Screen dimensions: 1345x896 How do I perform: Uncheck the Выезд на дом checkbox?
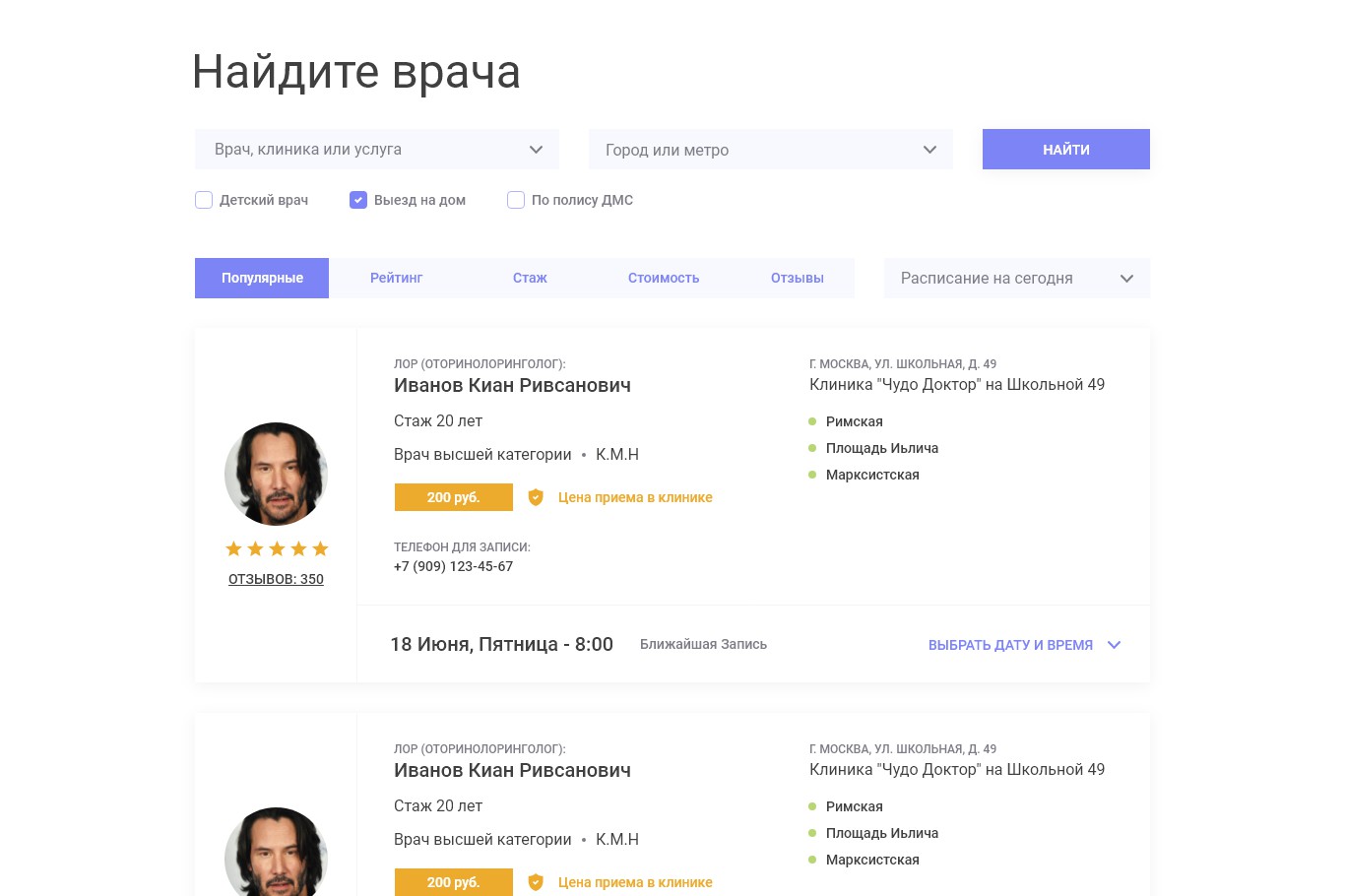point(358,200)
